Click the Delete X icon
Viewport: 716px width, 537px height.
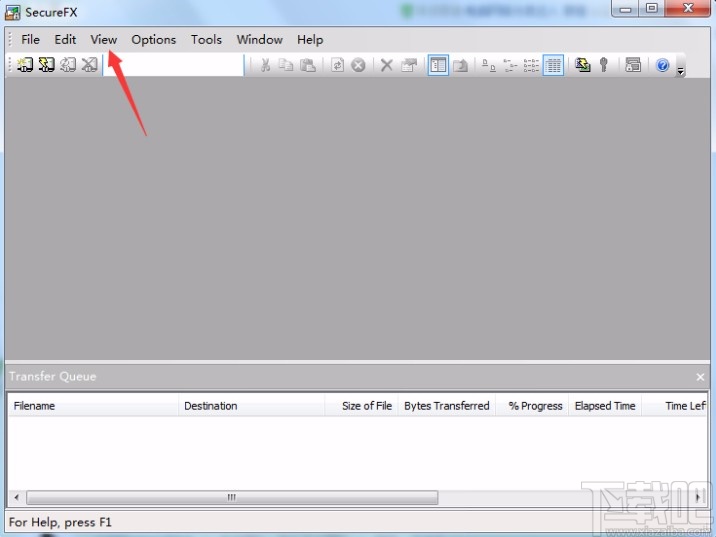click(387, 65)
